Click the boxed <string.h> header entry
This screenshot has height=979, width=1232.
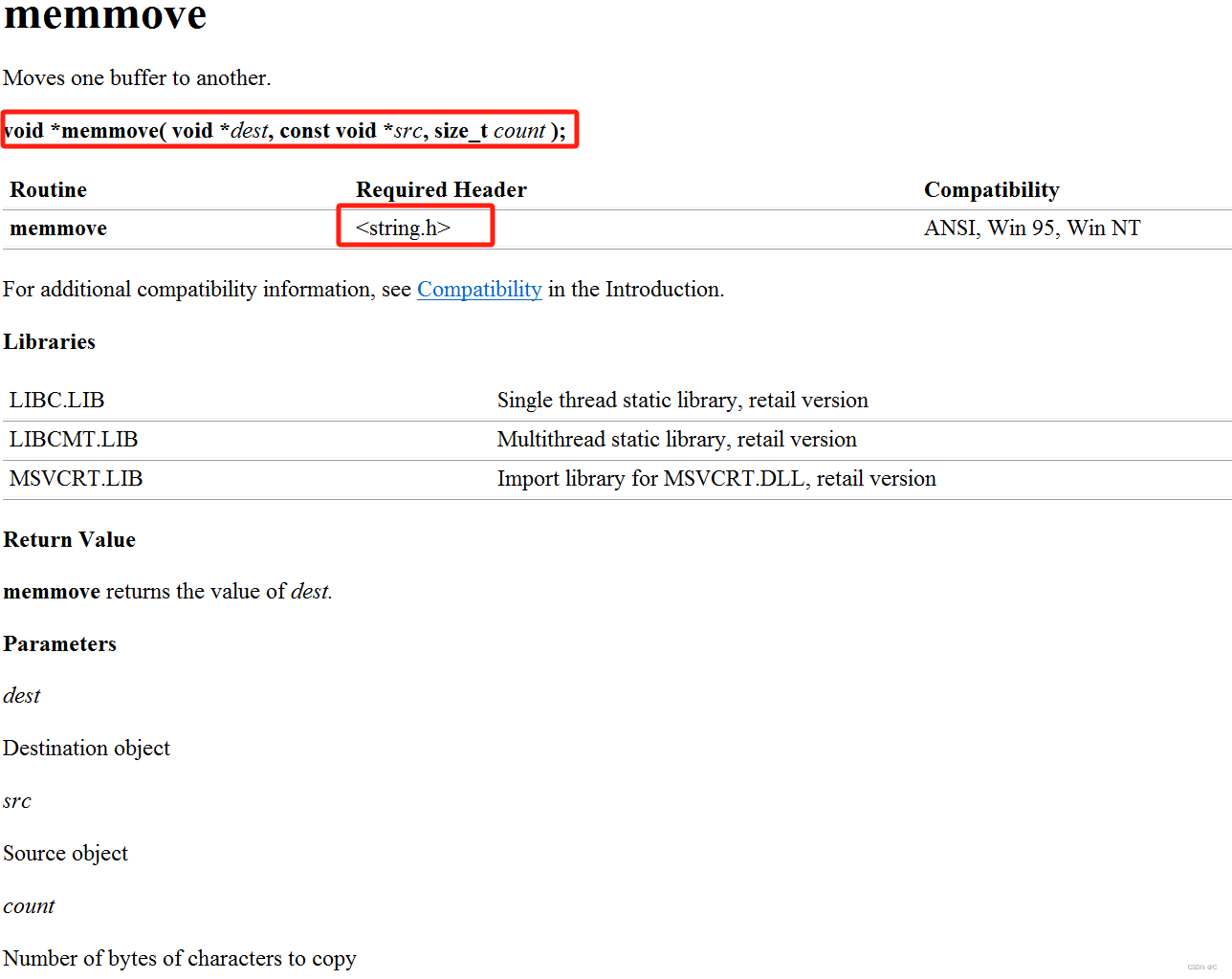(415, 227)
